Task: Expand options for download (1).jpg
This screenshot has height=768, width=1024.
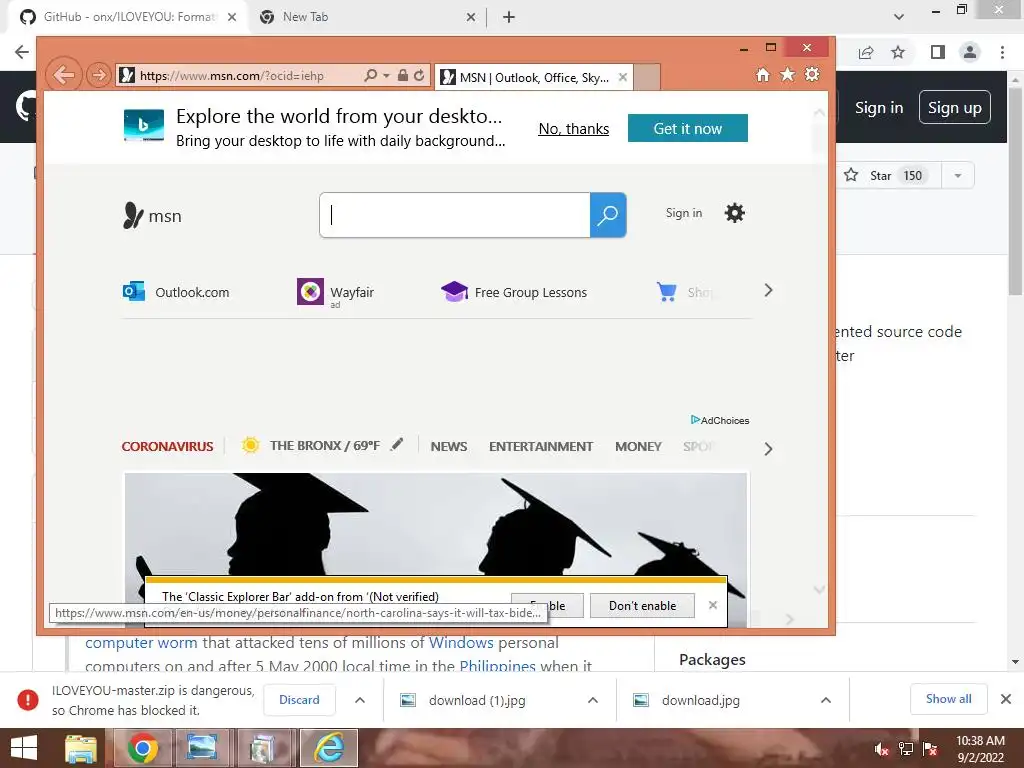Action: click(592, 700)
